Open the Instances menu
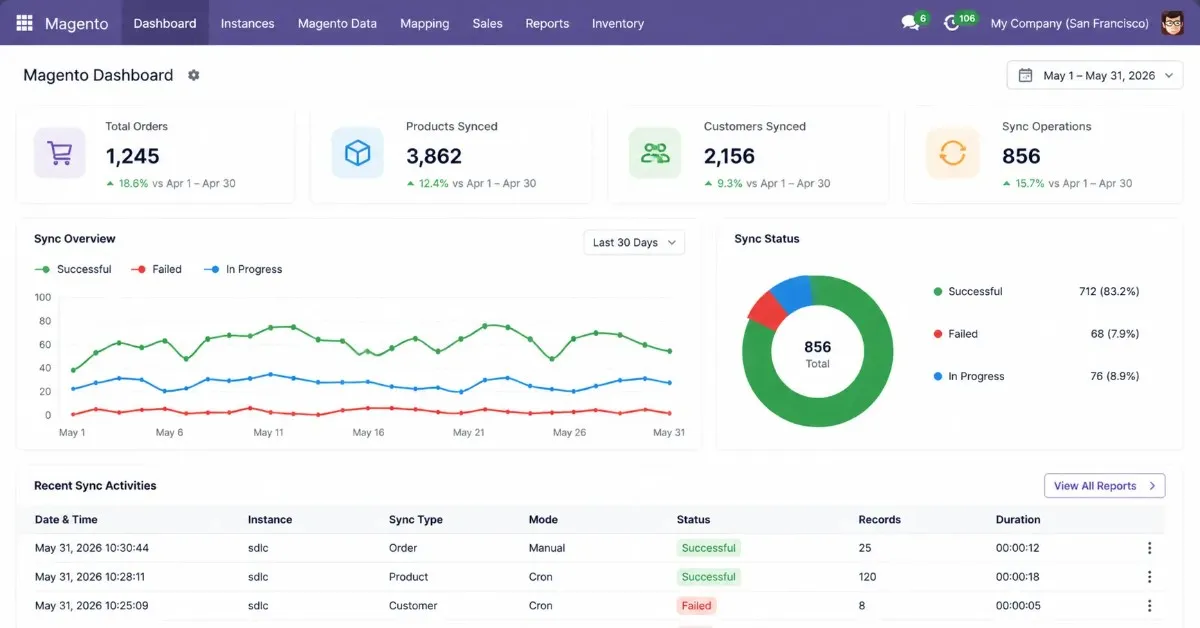 click(x=247, y=23)
